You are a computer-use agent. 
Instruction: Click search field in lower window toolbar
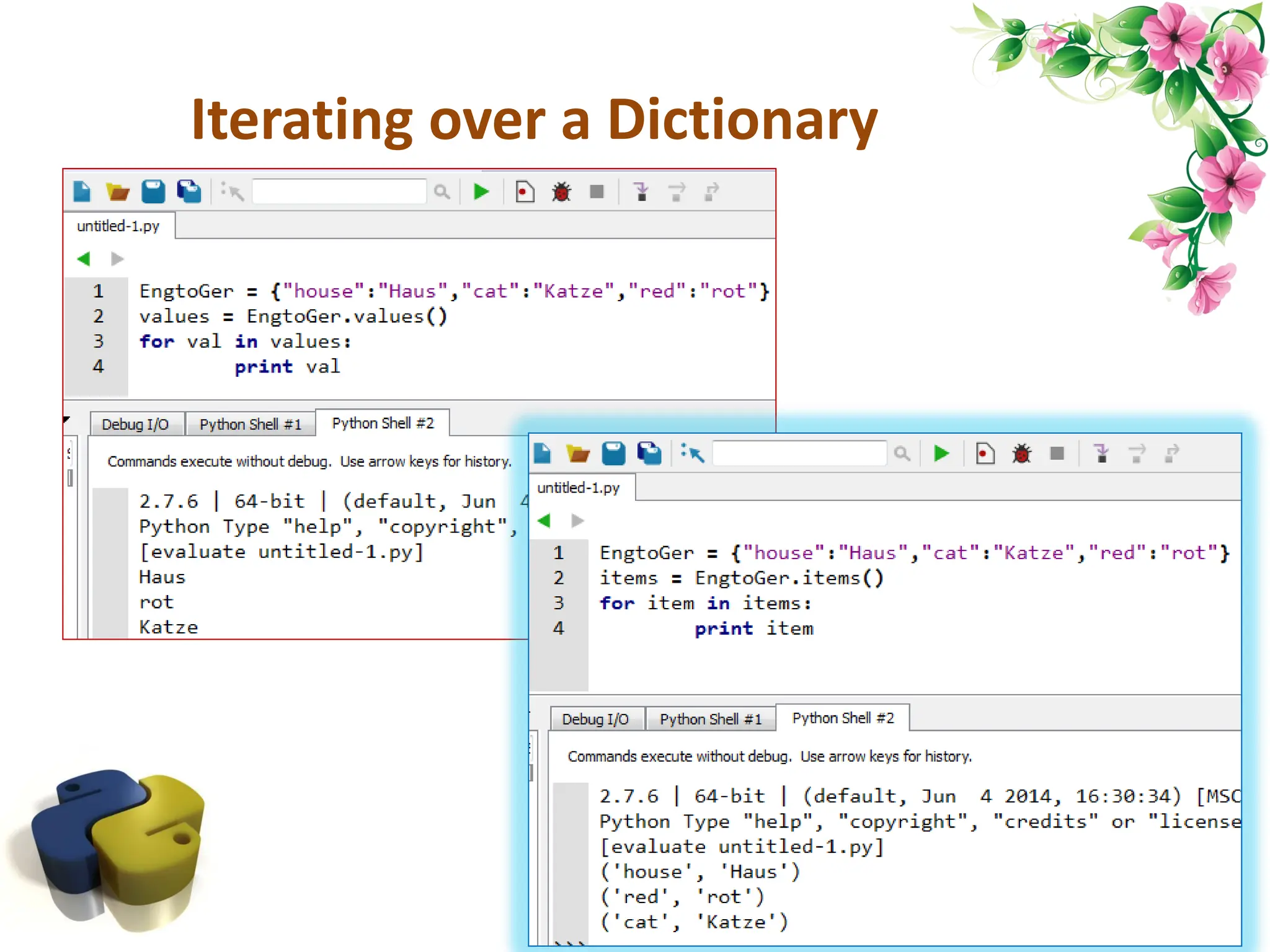click(799, 454)
